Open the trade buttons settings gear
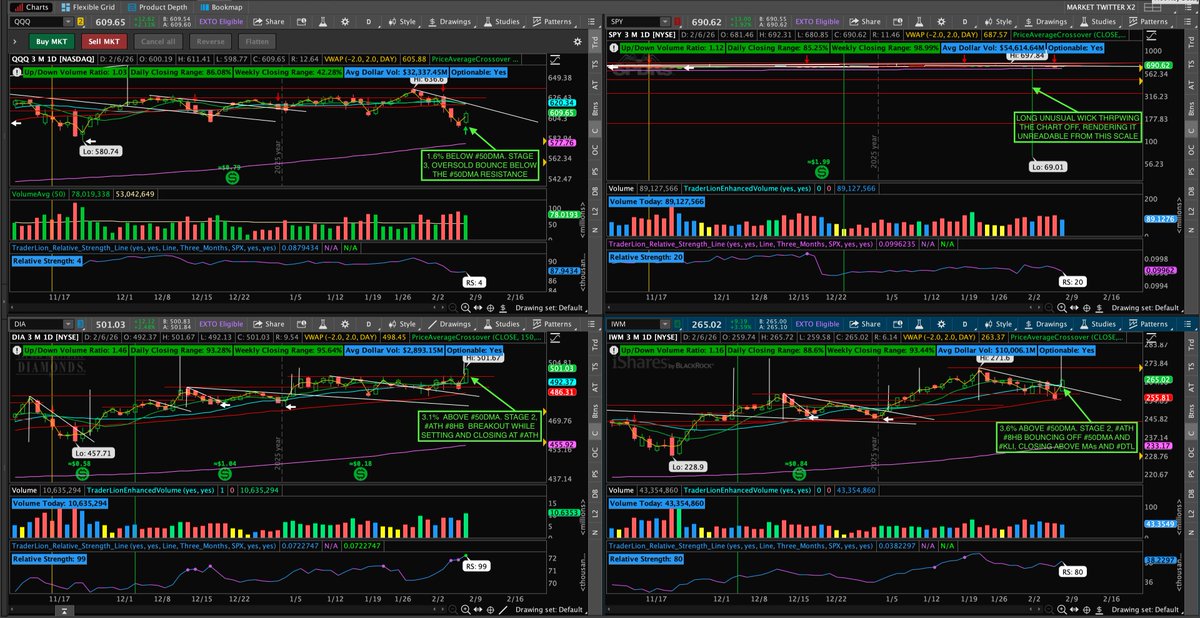This screenshot has width=1200, height=618. (x=577, y=42)
